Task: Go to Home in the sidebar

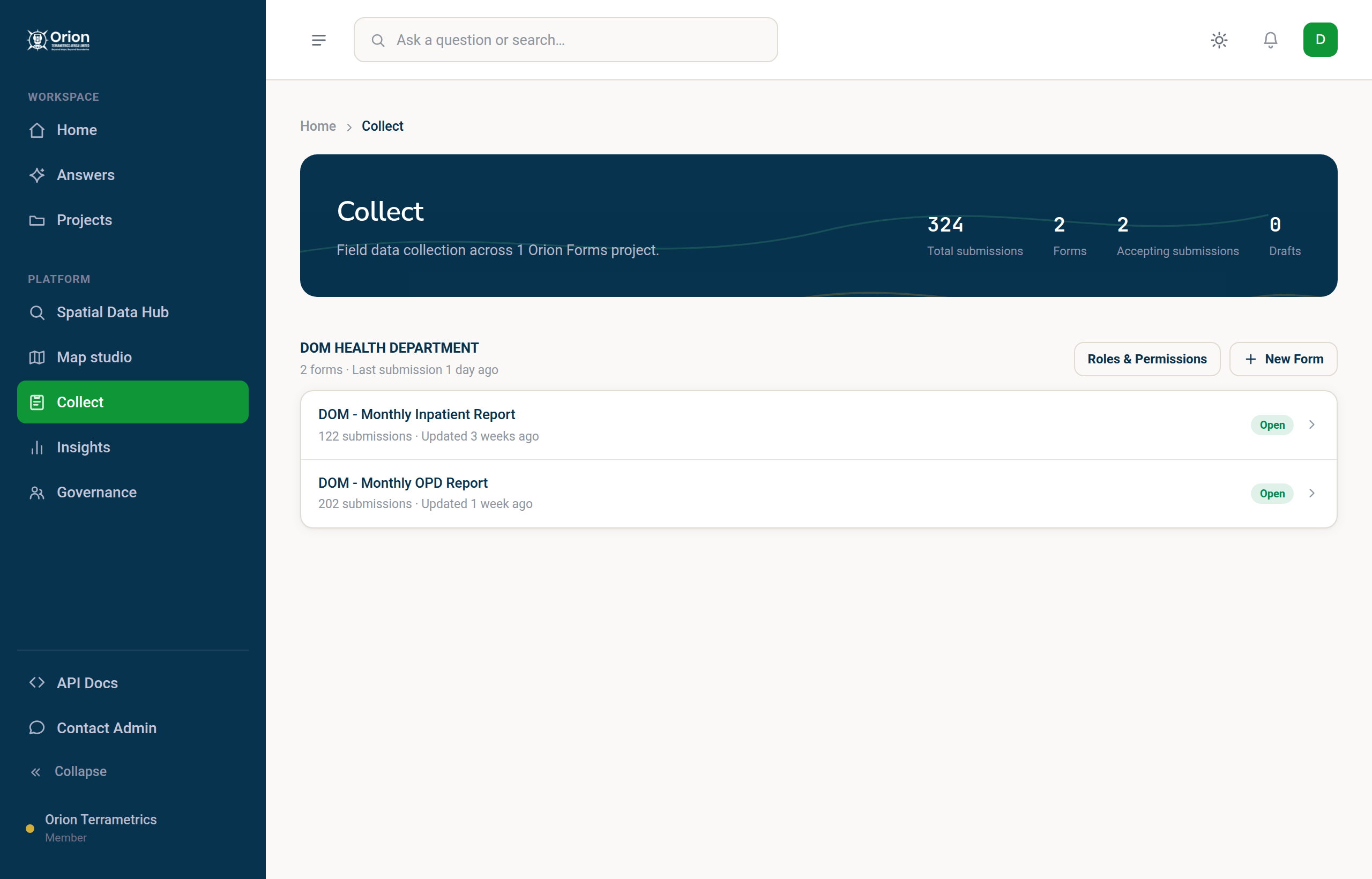Action: pos(133,130)
